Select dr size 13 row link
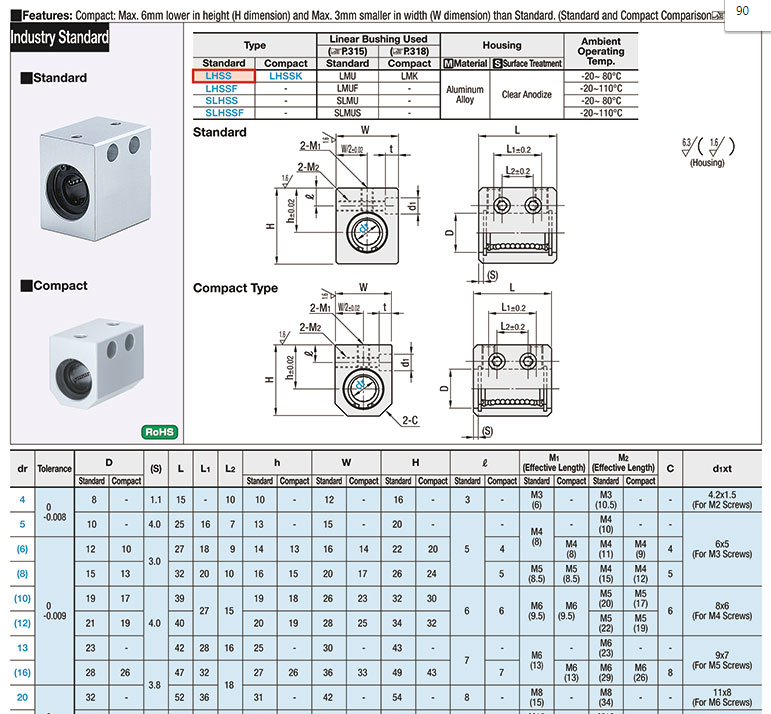This screenshot has height=714, width=771. [22, 648]
